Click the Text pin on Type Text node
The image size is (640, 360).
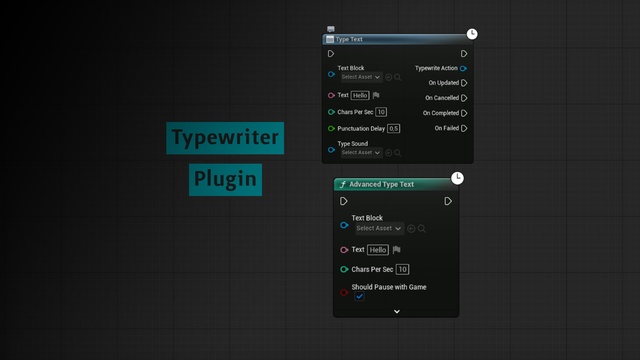coord(331,95)
